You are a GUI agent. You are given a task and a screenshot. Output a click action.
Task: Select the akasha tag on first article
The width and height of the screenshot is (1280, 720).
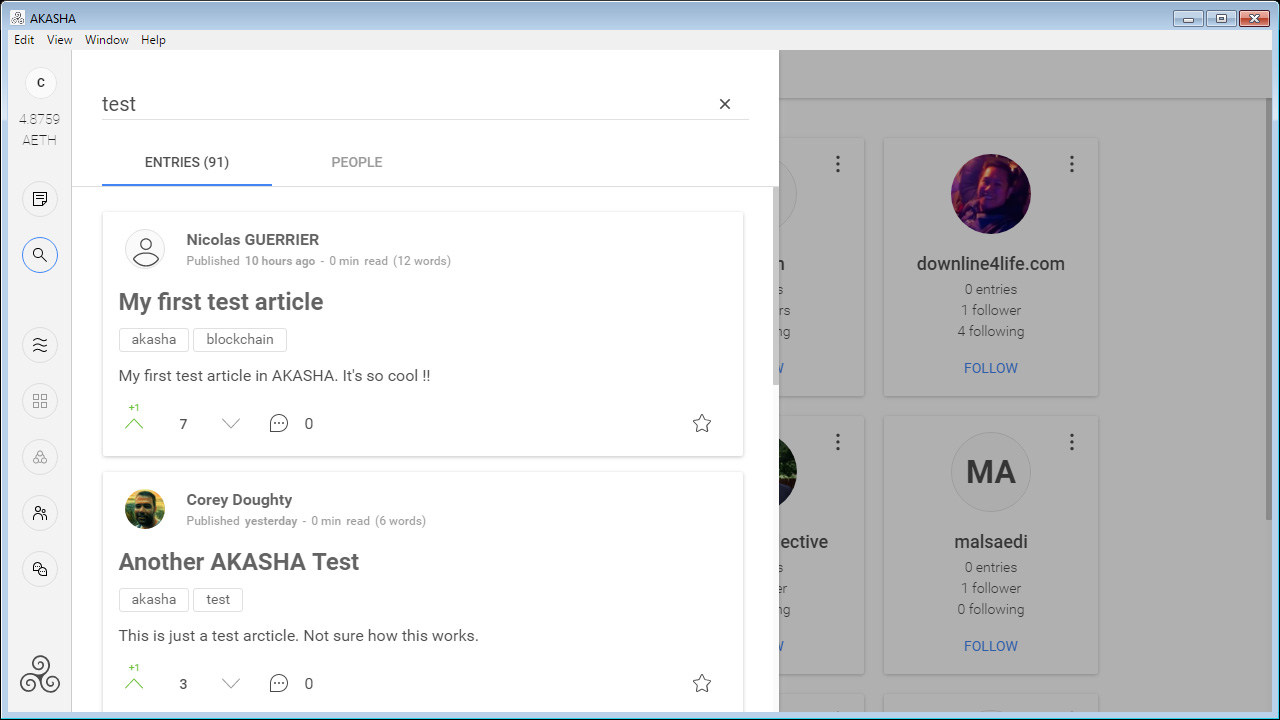[x=154, y=340]
